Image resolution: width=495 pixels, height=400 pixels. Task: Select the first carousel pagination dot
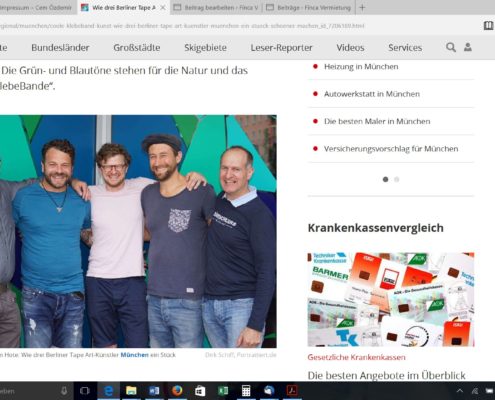(x=385, y=179)
